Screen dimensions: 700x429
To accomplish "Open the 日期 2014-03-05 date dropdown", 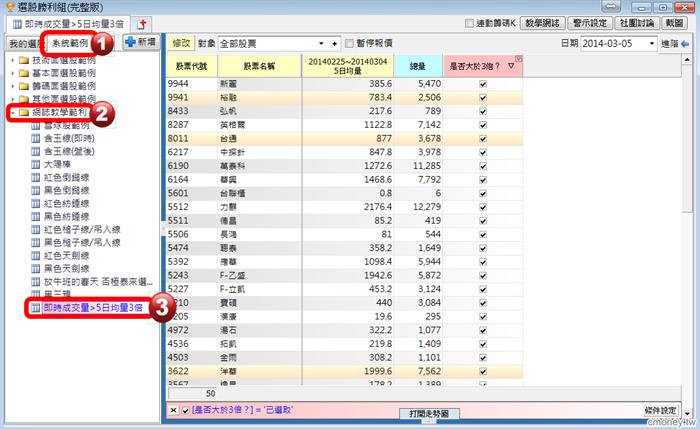I will click(651, 44).
